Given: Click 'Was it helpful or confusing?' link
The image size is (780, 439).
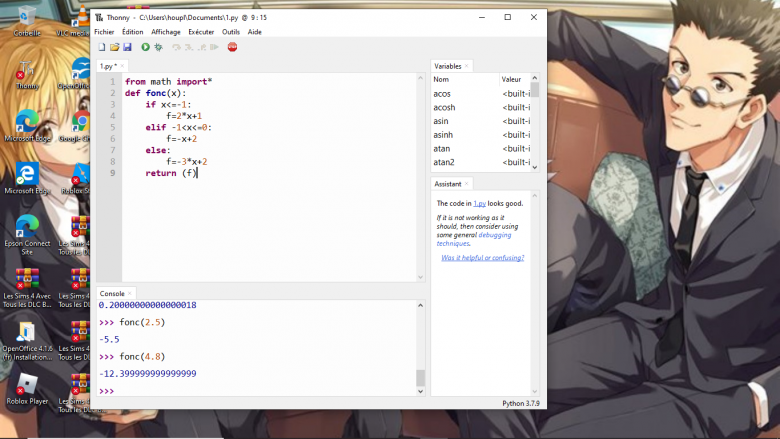Looking at the screenshot, I should (482, 258).
